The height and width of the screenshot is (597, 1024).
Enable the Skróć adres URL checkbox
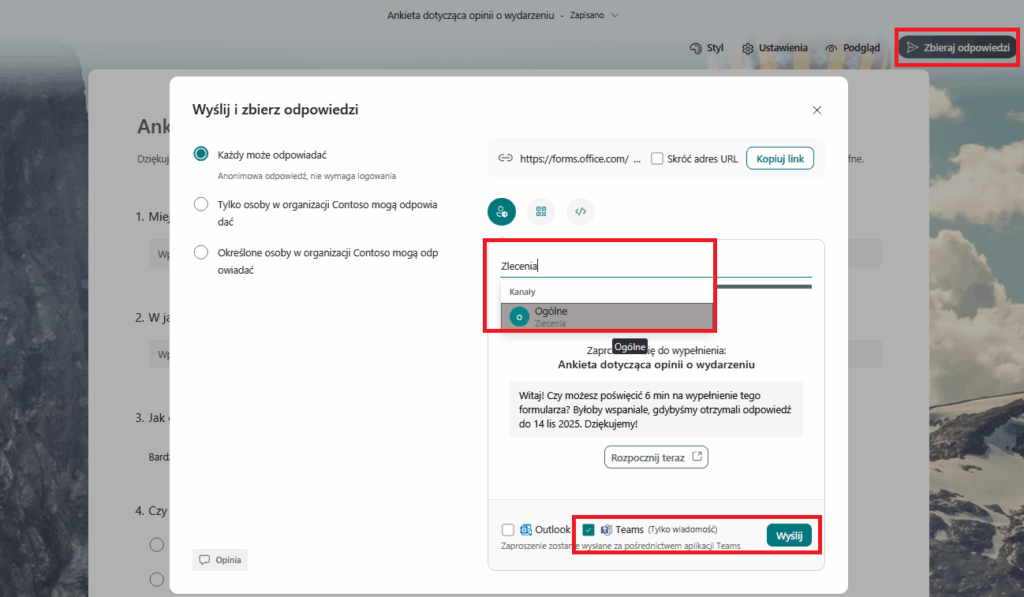(657, 158)
